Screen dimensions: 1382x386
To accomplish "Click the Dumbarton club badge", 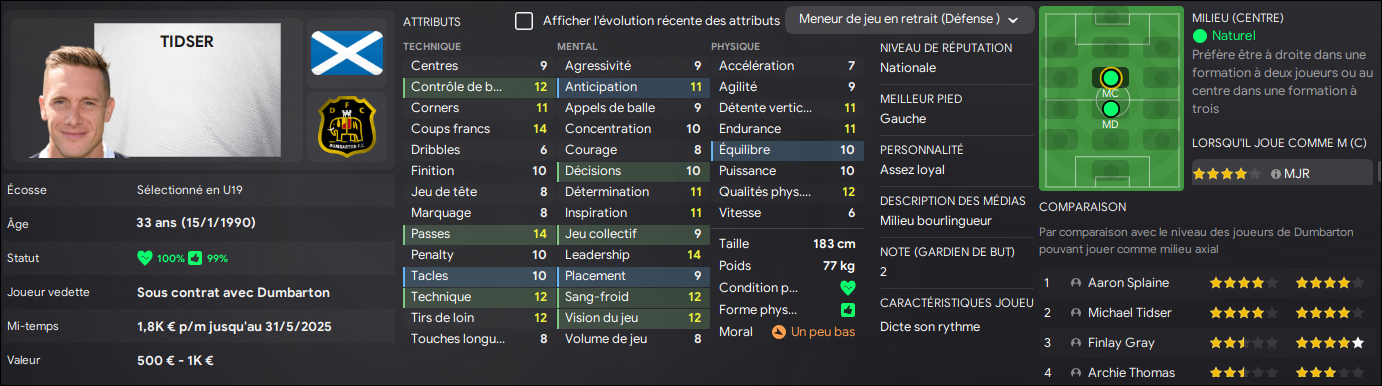I will click(345, 127).
